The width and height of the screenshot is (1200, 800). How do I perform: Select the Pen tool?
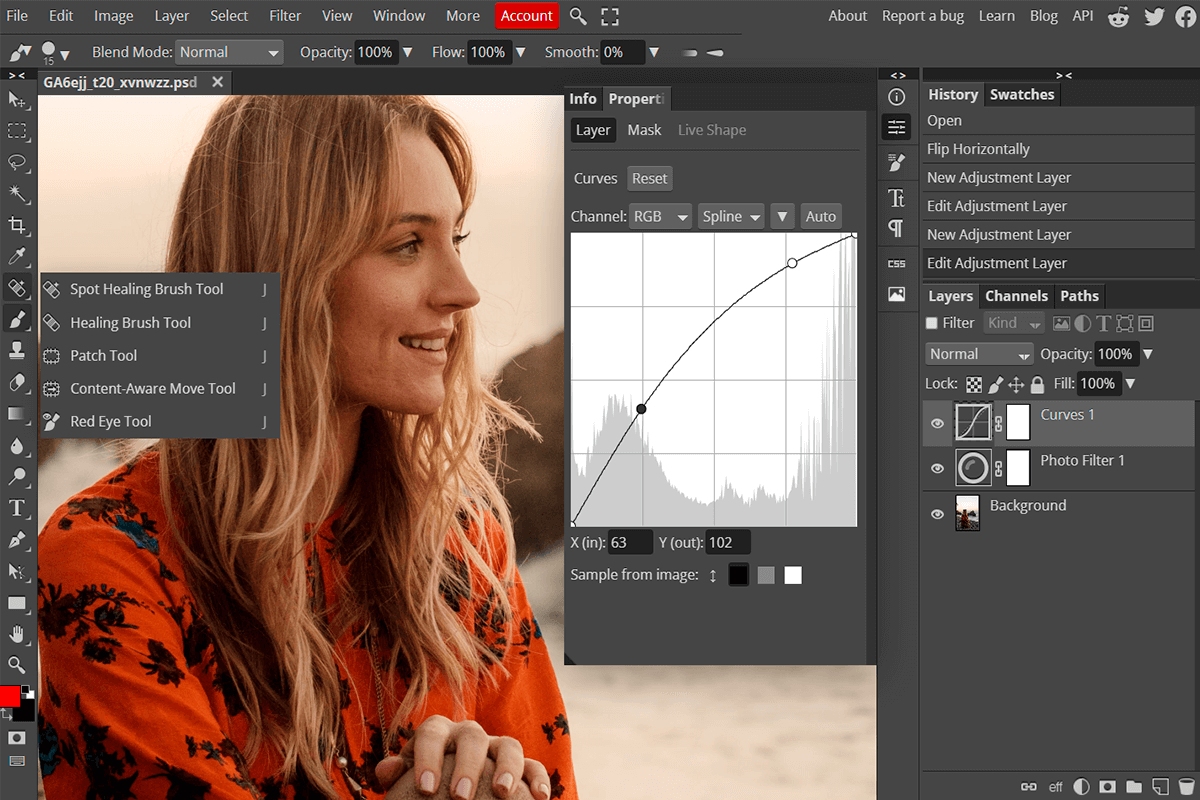pos(17,540)
